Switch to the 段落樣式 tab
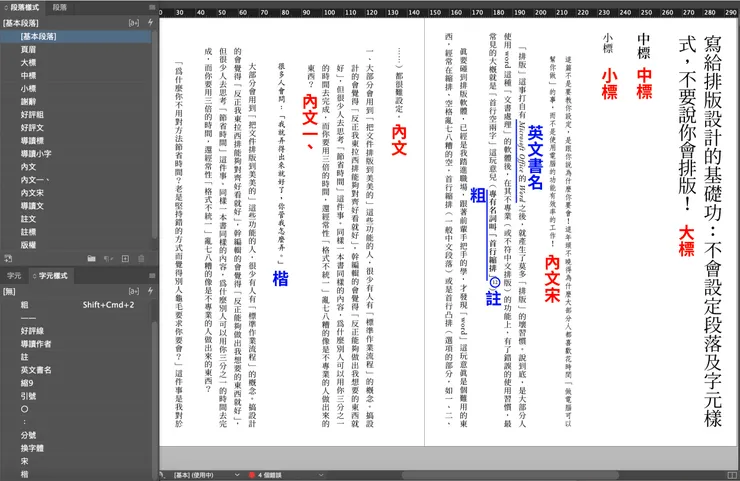This screenshot has height=481, width=740. pyautogui.click(x=22, y=7)
